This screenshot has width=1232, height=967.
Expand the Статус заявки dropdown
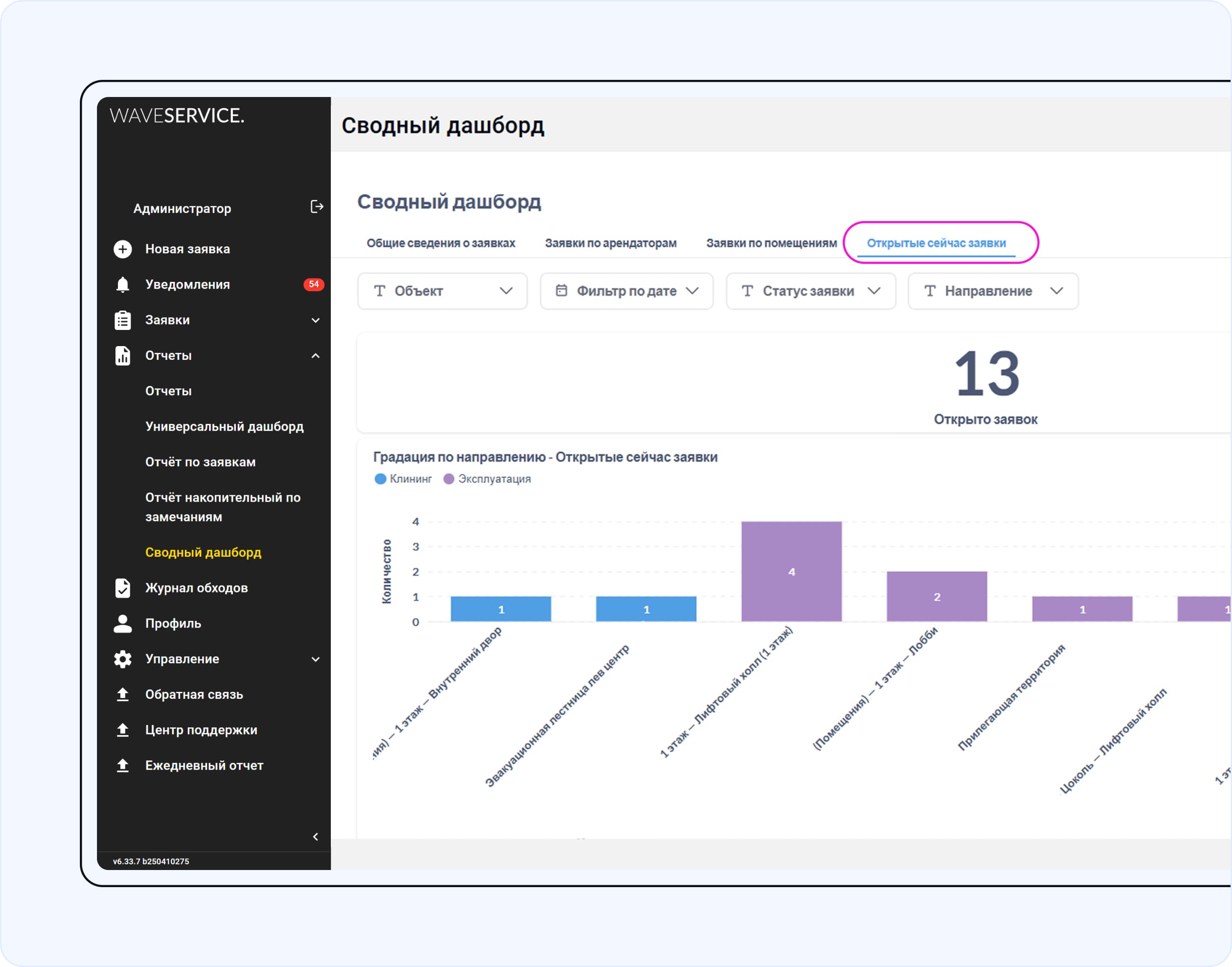tap(810, 291)
